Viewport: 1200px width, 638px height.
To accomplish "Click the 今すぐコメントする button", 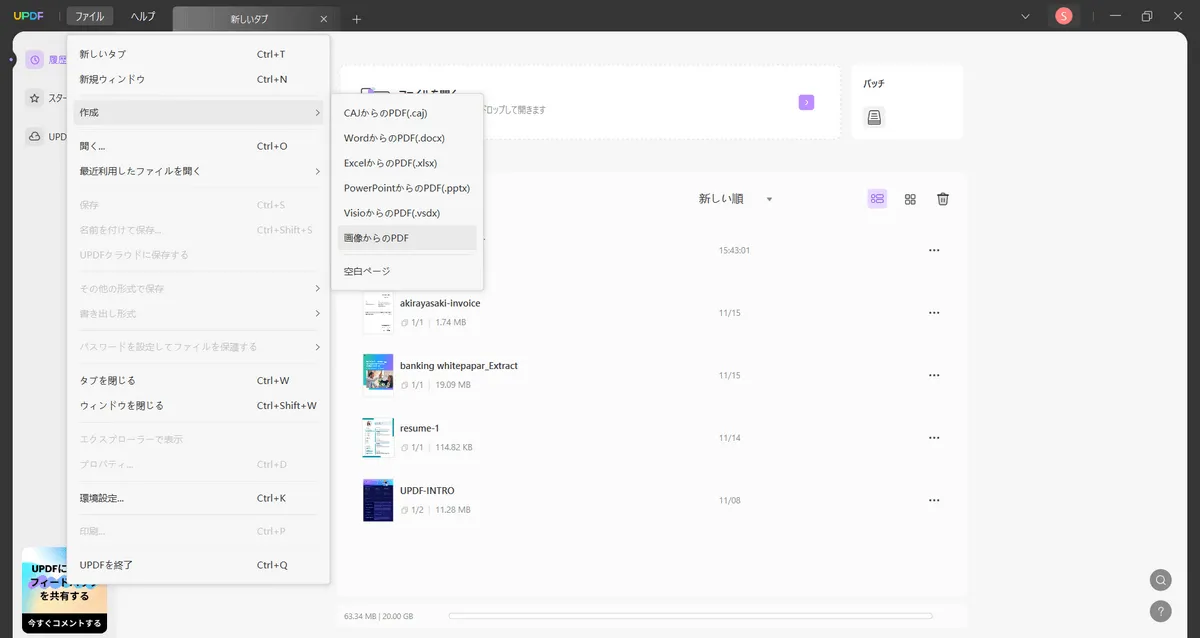I will click(x=65, y=623).
